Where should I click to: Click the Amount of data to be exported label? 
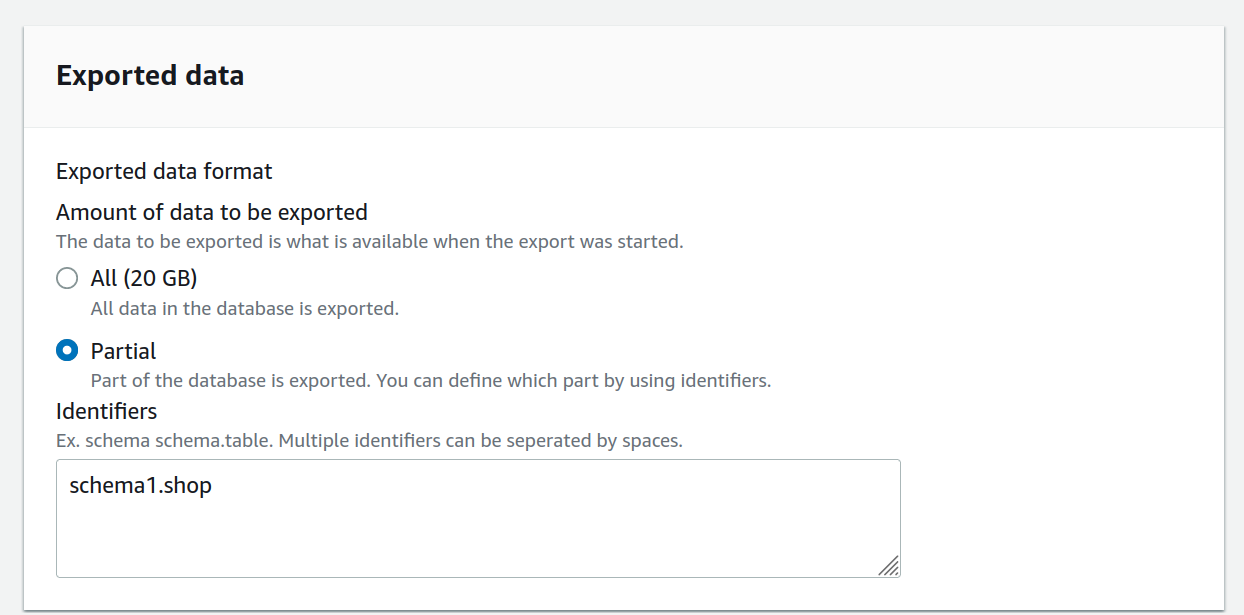coord(211,212)
